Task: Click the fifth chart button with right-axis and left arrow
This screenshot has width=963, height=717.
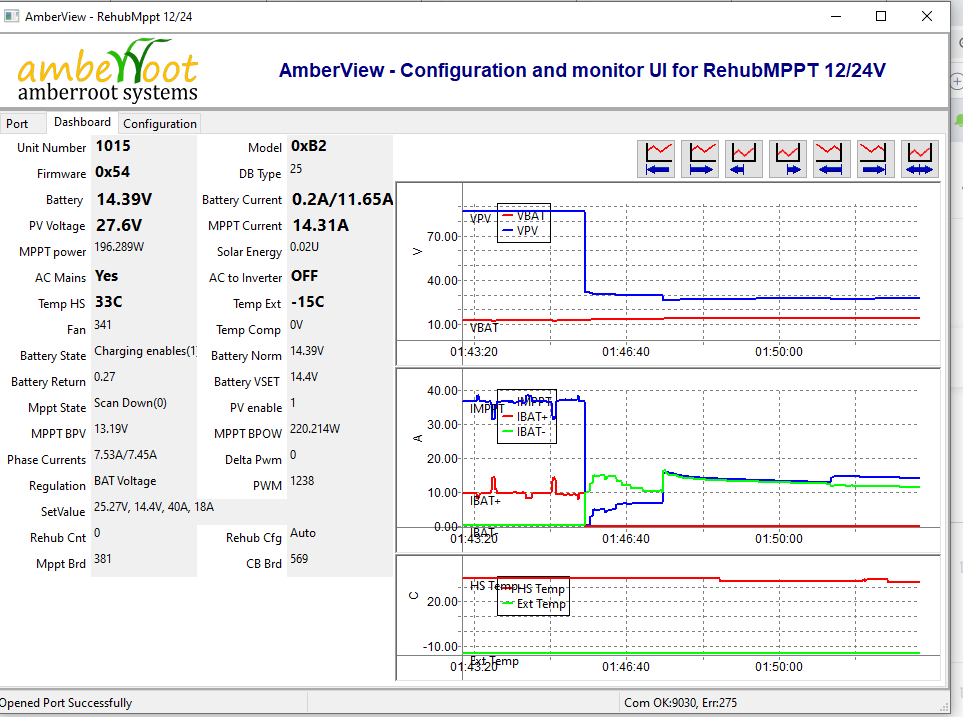Action: tap(834, 159)
